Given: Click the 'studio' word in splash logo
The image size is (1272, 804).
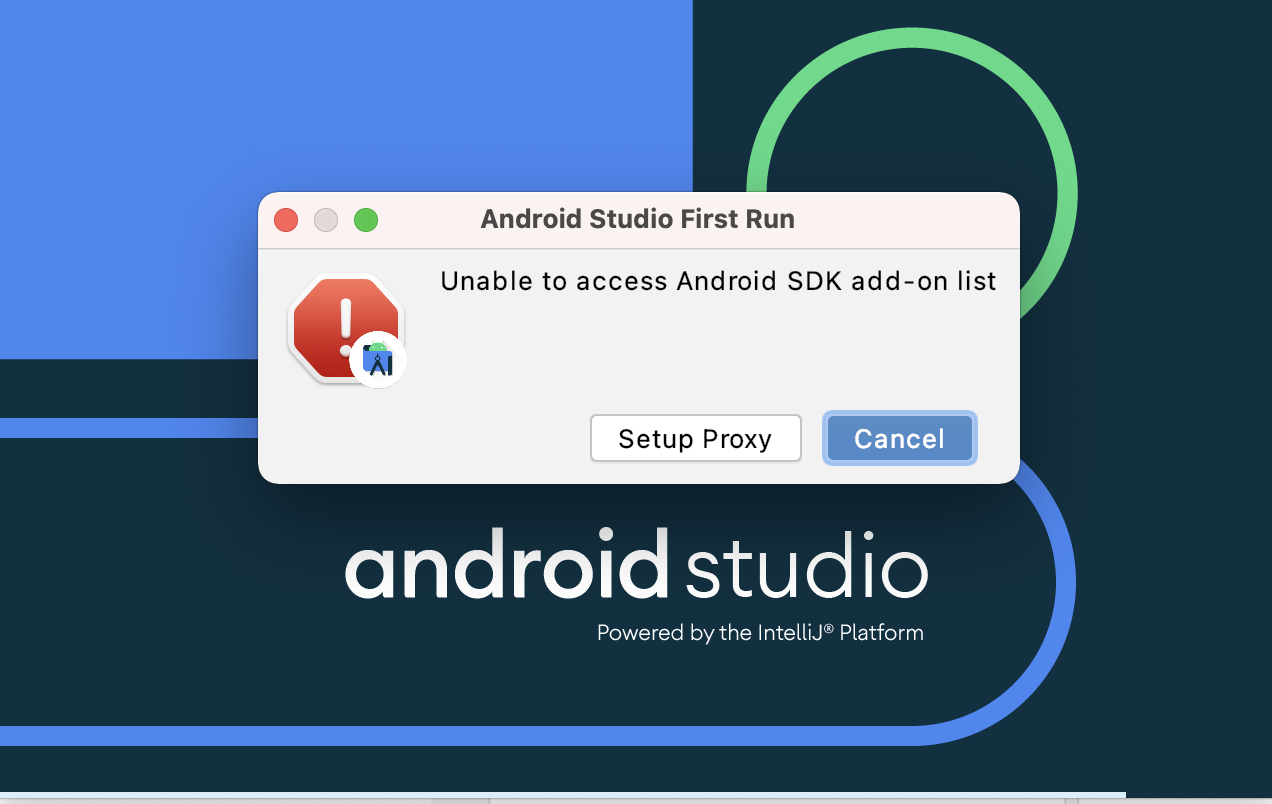Looking at the screenshot, I should [x=806, y=569].
